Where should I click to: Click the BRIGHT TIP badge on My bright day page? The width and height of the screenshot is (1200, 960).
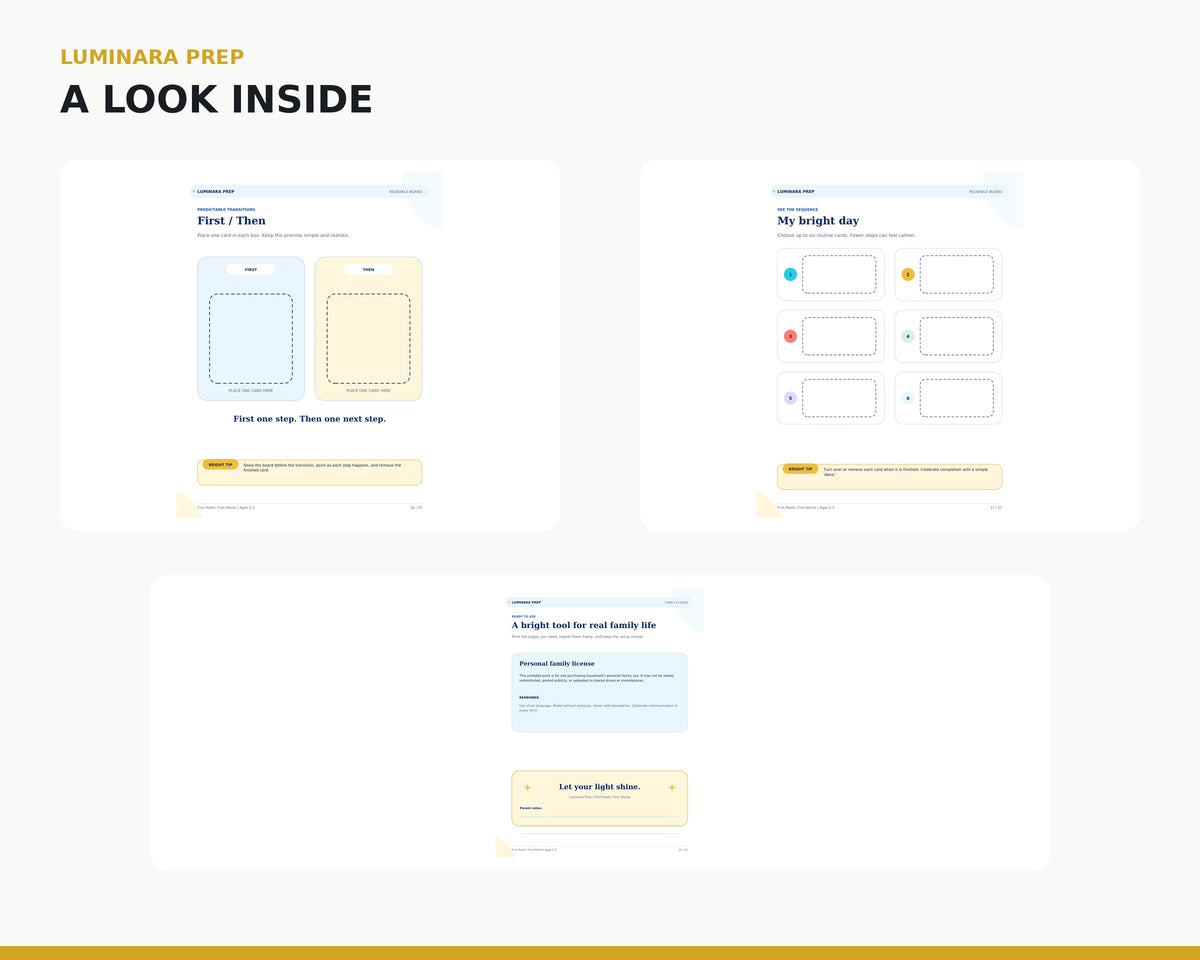(x=800, y=469)
